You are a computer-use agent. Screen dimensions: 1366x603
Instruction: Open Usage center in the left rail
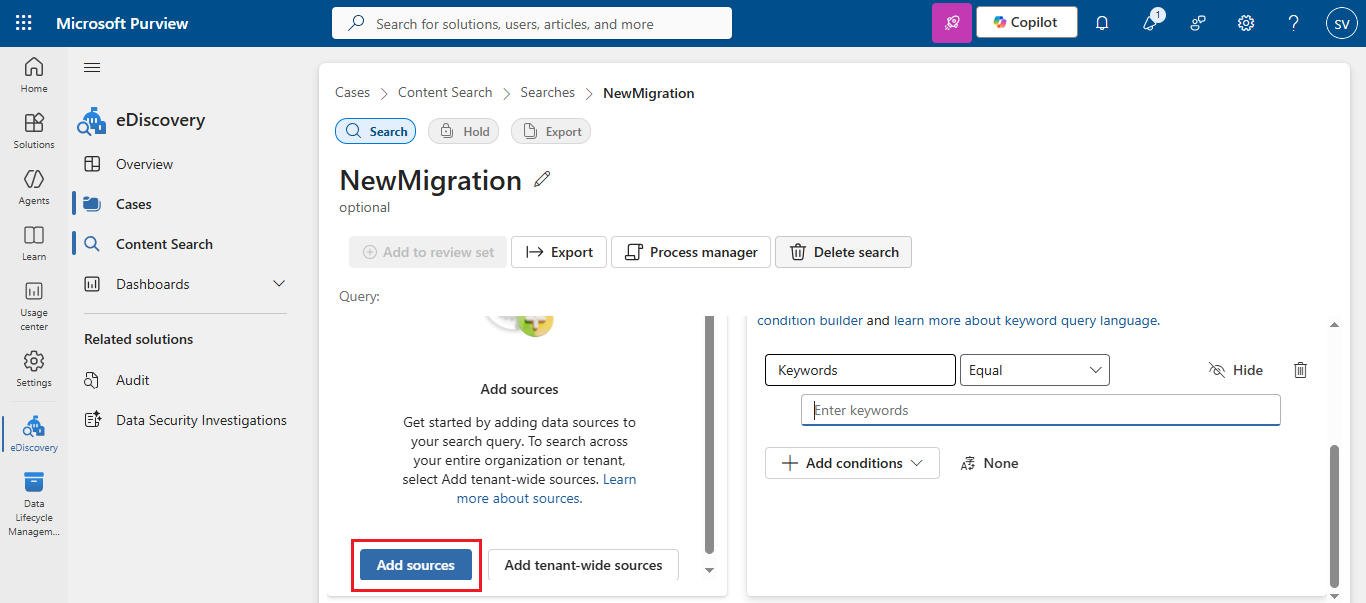(x=34, y=306)
